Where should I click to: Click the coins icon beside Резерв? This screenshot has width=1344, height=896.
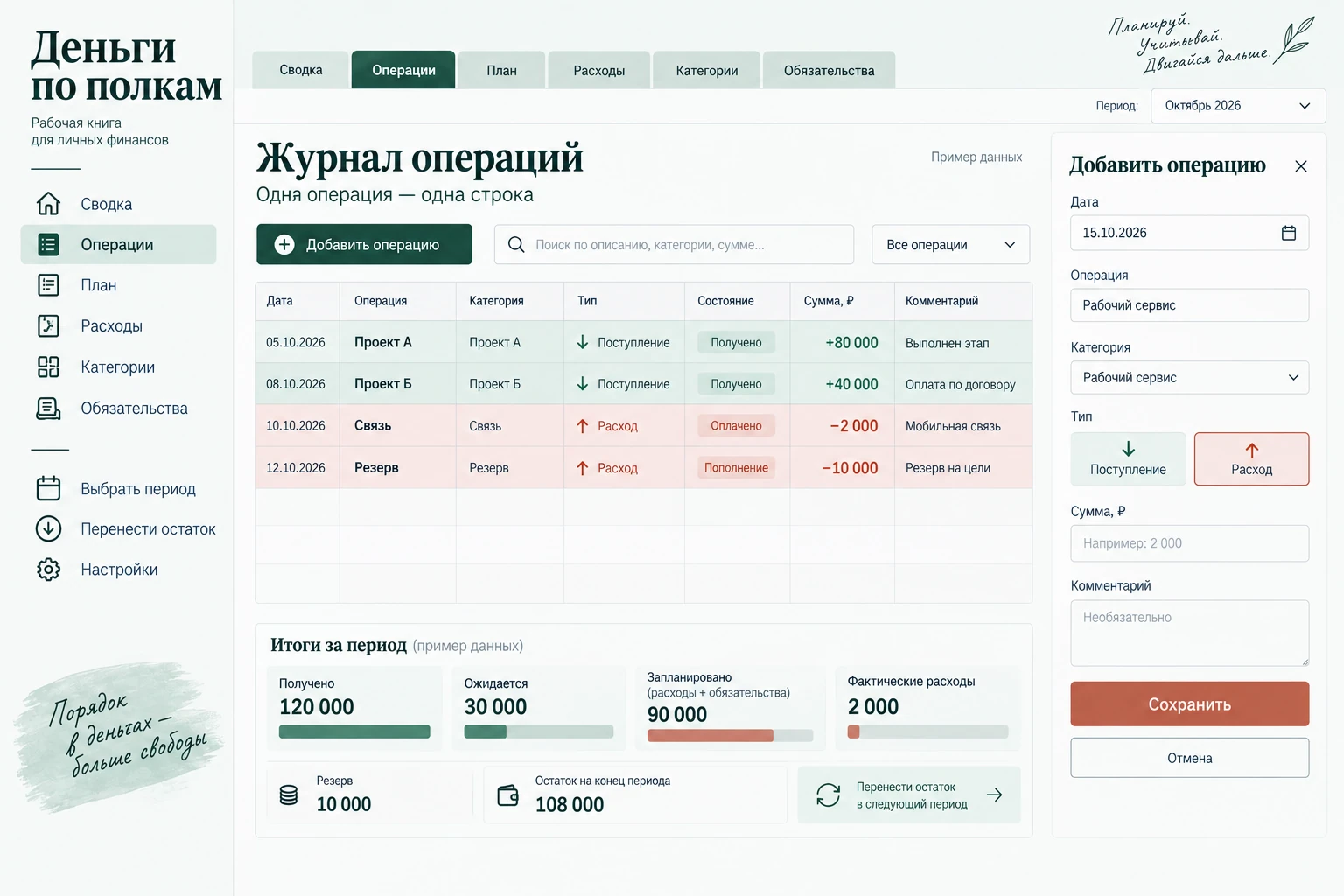(289, 794)
